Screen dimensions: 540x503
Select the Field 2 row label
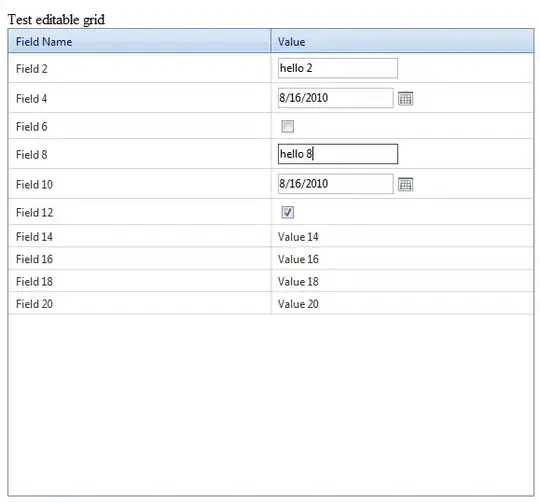(32, 69)
